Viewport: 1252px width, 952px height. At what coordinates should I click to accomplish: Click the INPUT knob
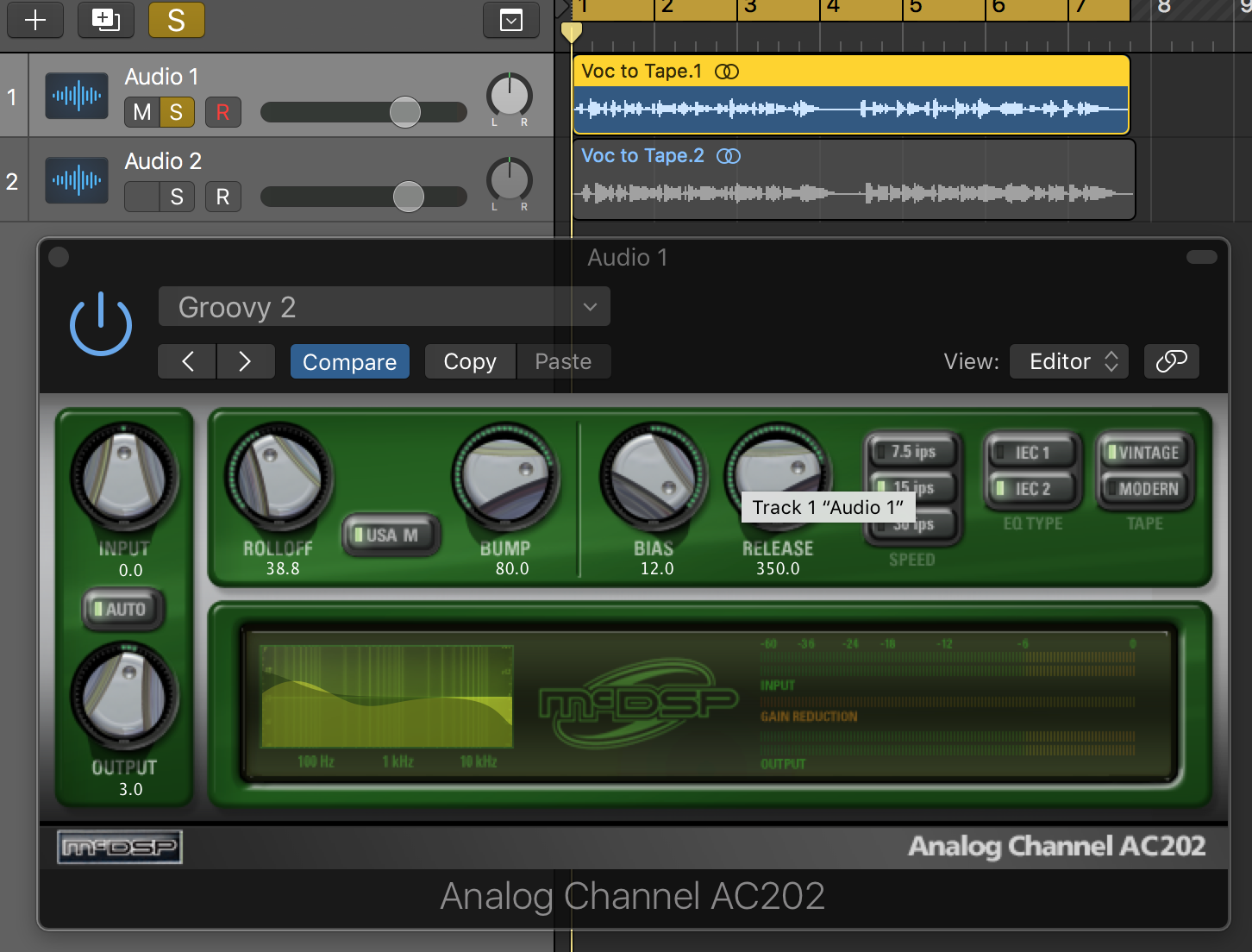(x=124, y=478)
